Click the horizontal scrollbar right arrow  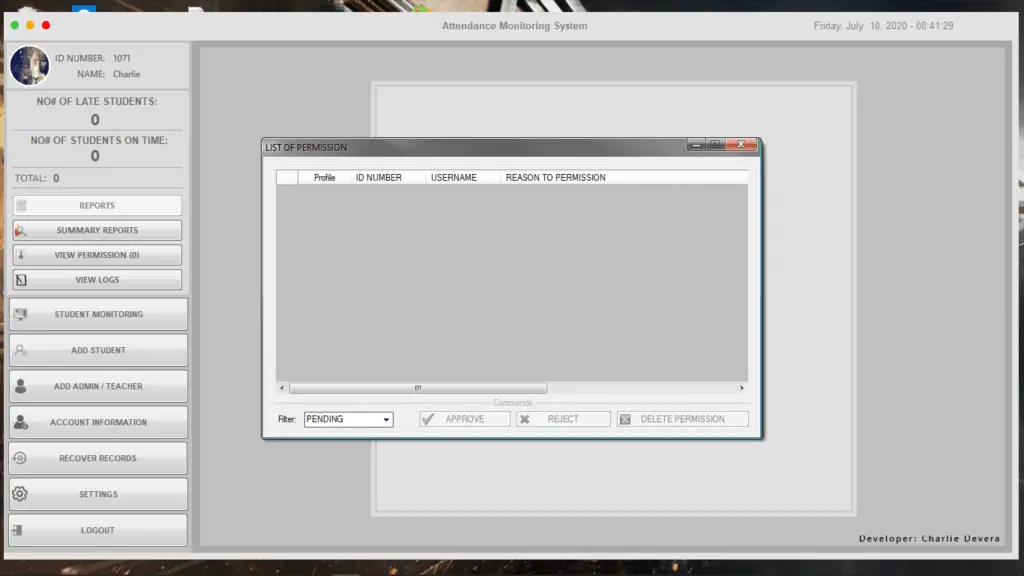click(x=741, y=388)
